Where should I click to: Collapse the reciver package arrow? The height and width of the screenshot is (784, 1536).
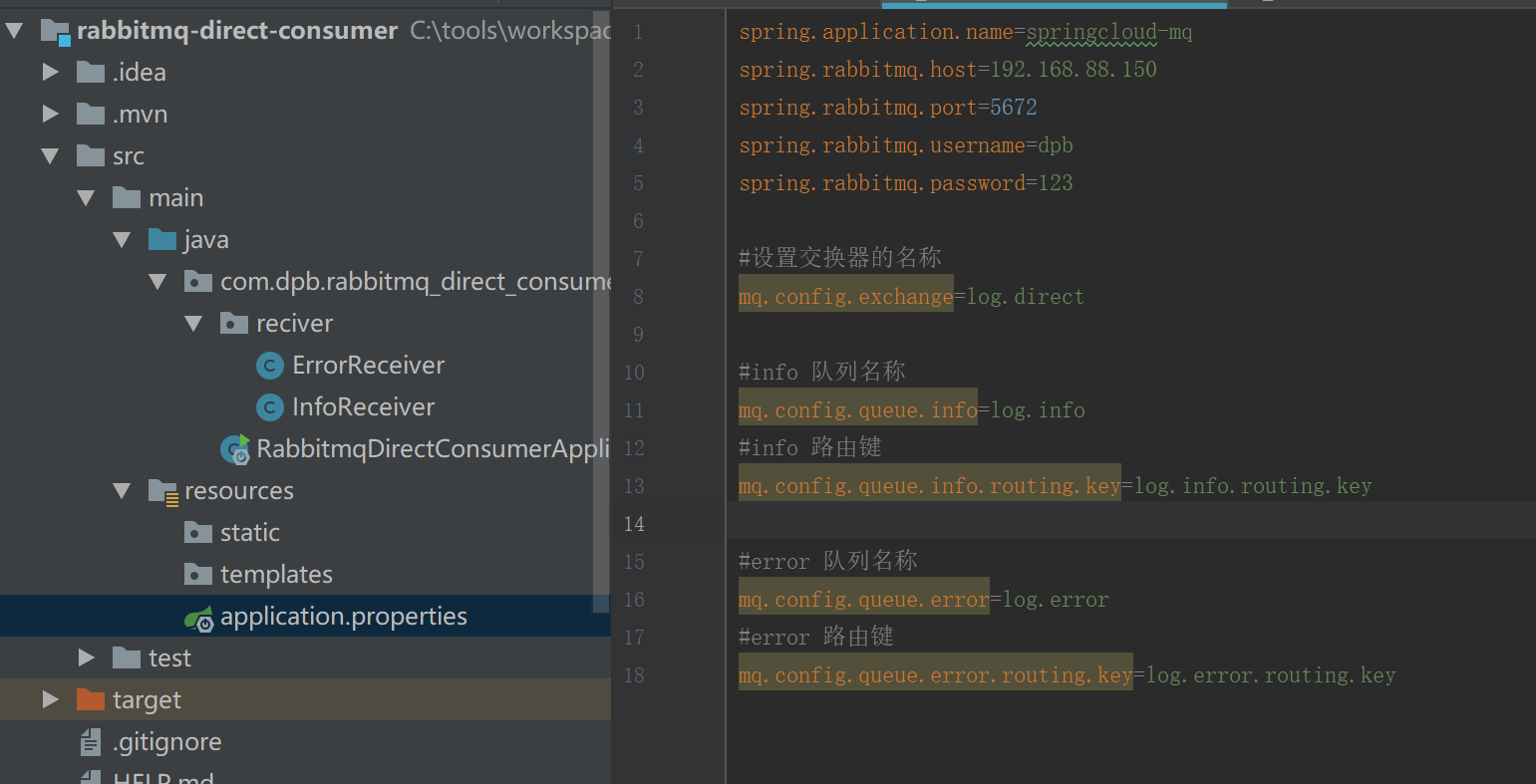[x=193, y=324]
